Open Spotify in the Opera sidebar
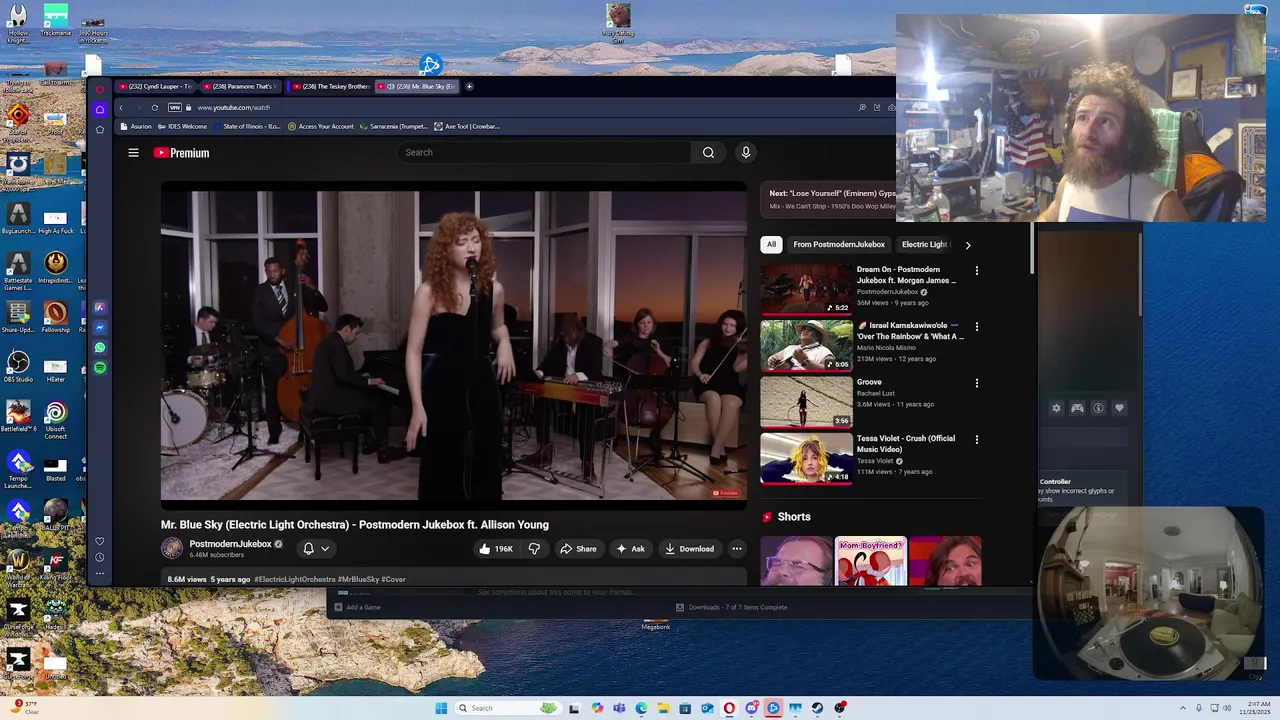Screen dimensions: 1280x720 [100, 368]
